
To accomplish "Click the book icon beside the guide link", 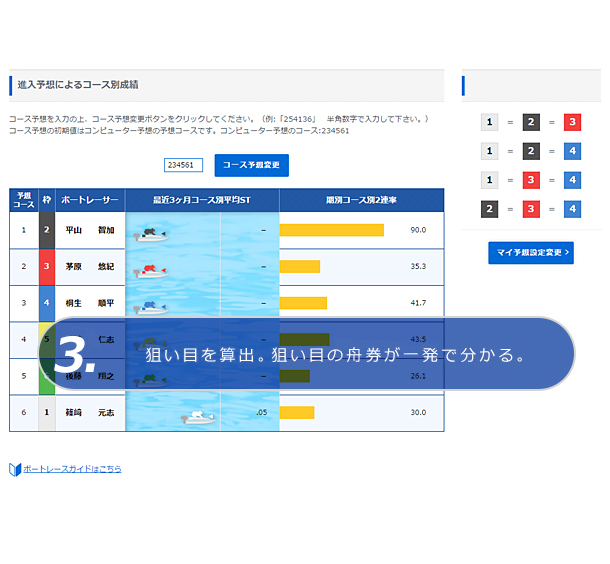I will pyautogui.click(x=14, y=469).
